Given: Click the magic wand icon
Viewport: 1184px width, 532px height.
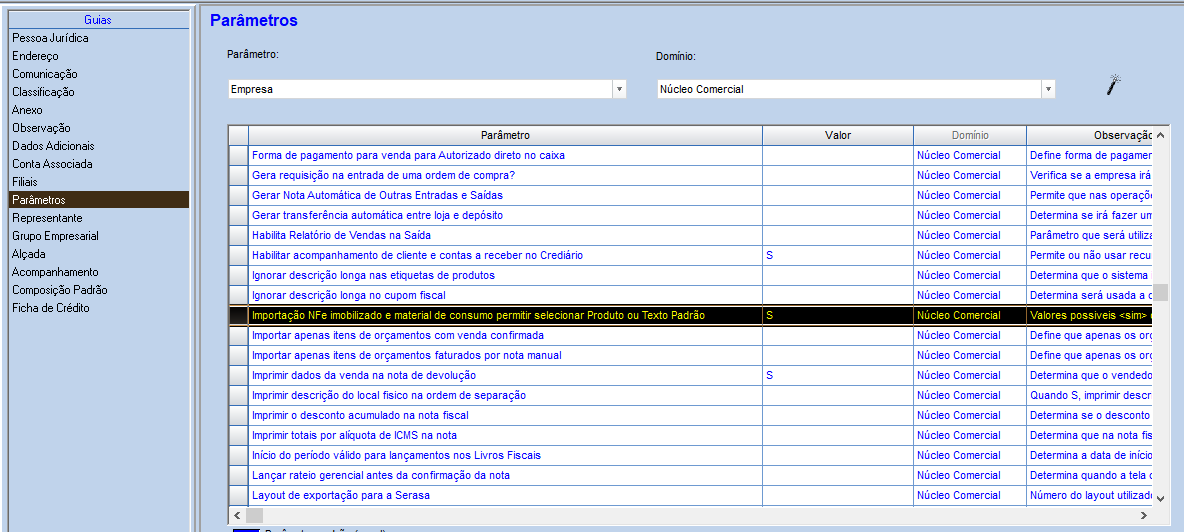Looking at the screenshot, I should tap(1113, 85).
